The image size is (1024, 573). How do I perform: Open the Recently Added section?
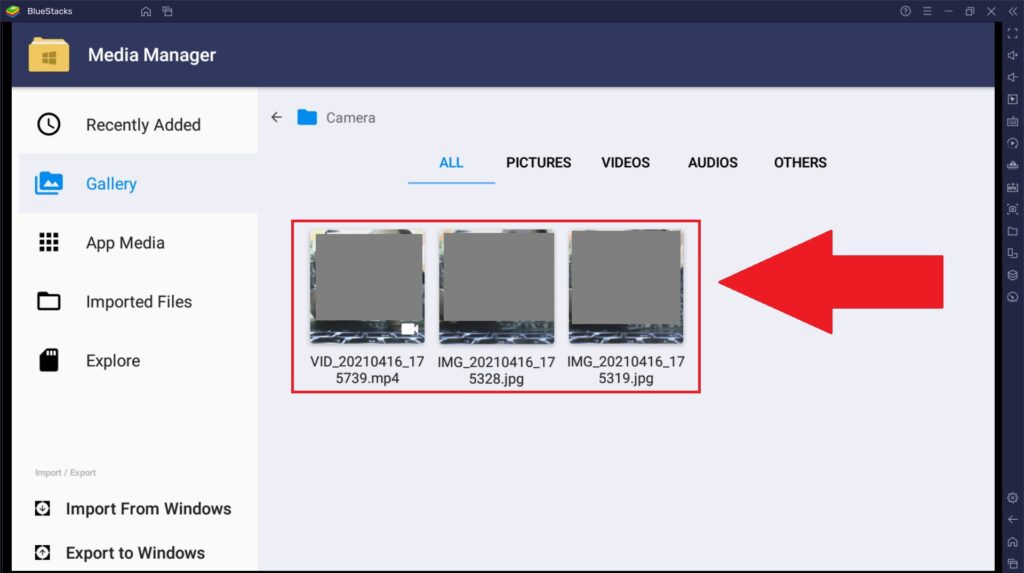pyautogui.click(x=142, y=125)
